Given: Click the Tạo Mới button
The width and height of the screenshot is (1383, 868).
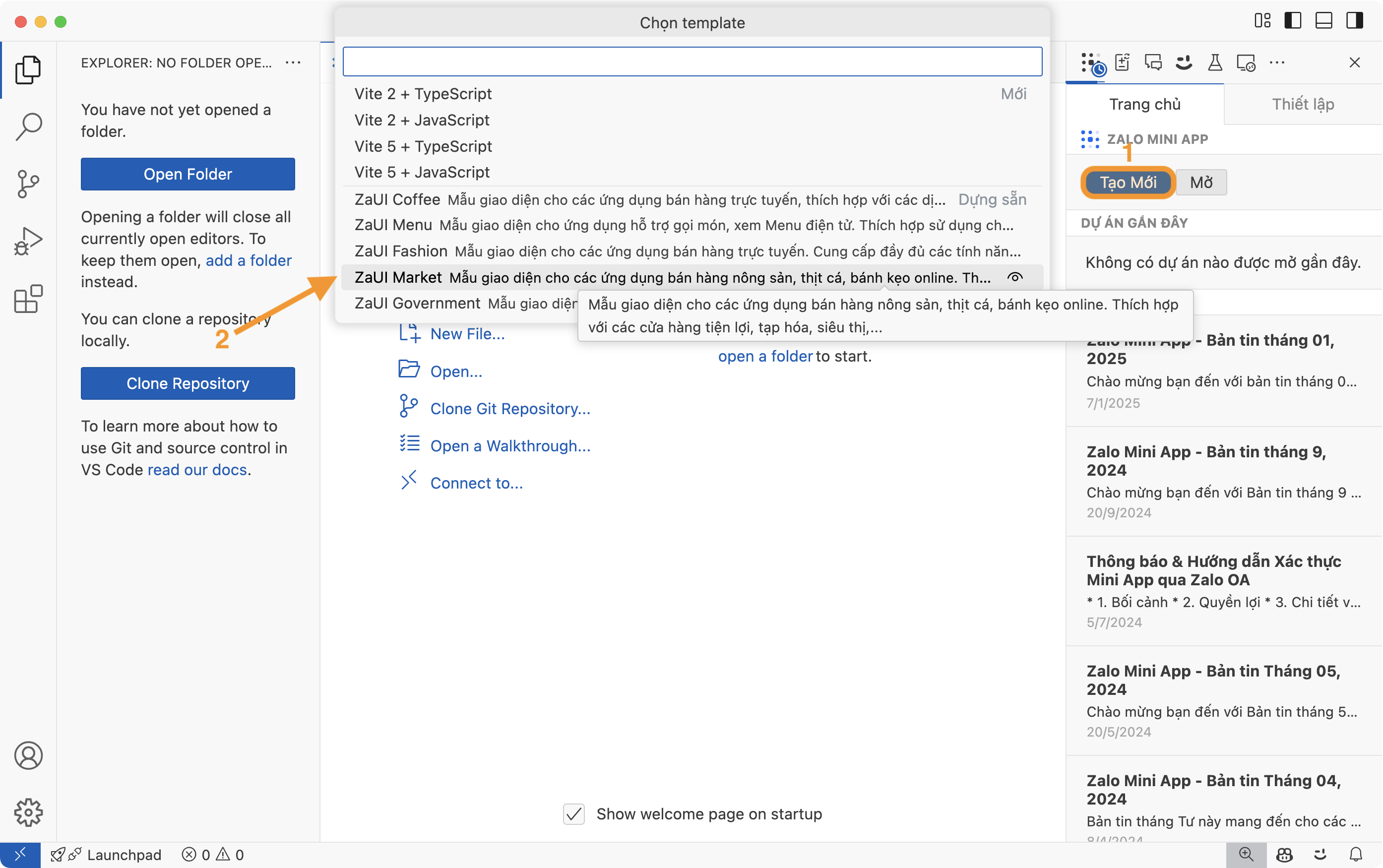Looking at the screenshot, I should pos(1128,183).
